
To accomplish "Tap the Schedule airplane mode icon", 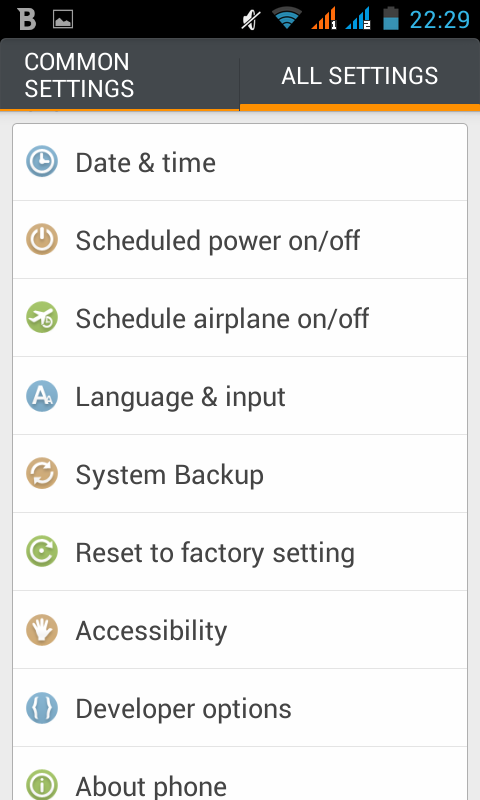I will 42,317.
